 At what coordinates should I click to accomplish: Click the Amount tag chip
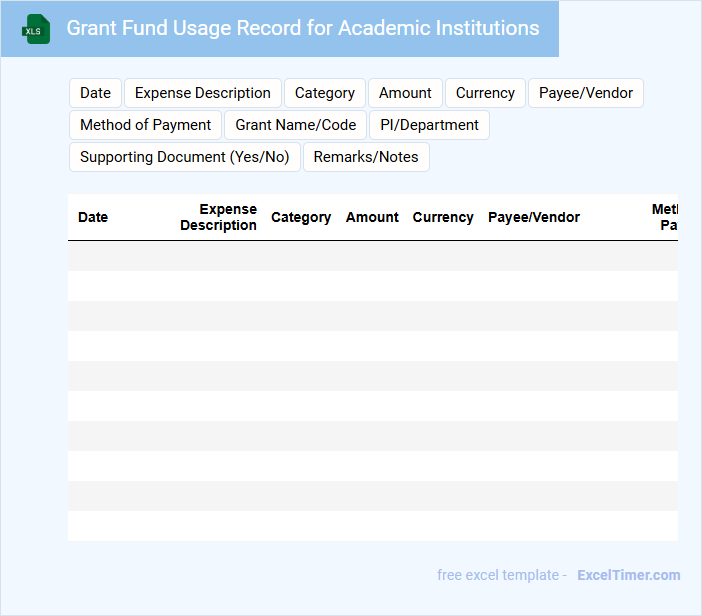[x=405, y=93]
